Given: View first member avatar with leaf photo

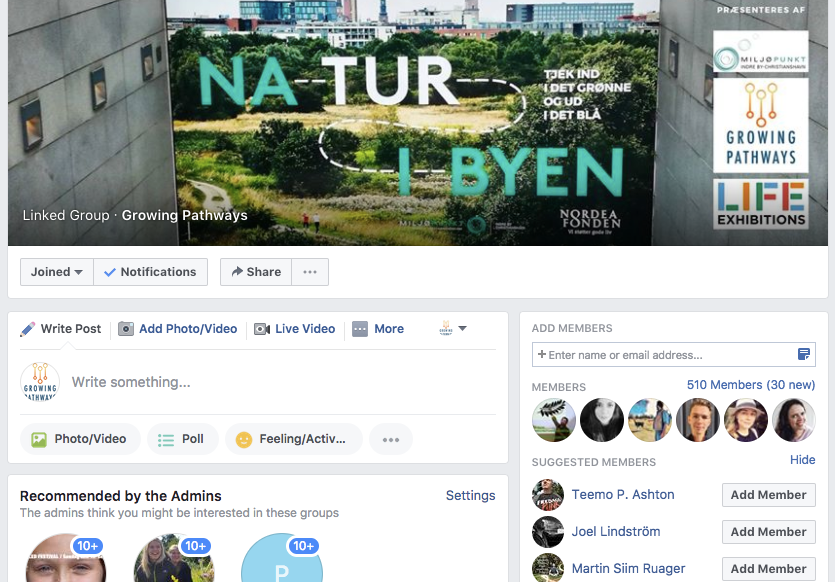Looking at the screenshot, I should pyautogui.click(x=554, y=420).
